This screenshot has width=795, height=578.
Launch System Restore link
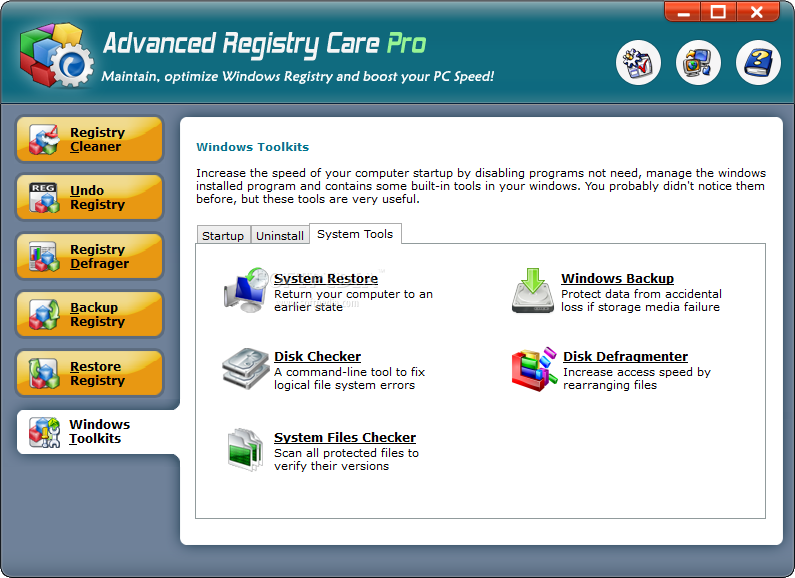coord(326,278)
